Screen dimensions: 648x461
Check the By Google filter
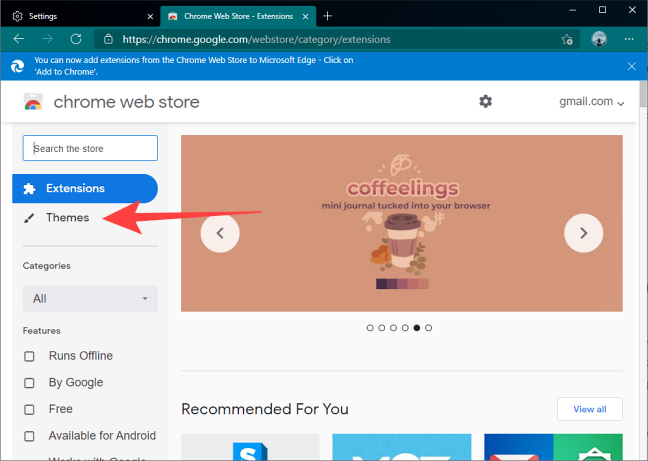(x=29, y=383)
